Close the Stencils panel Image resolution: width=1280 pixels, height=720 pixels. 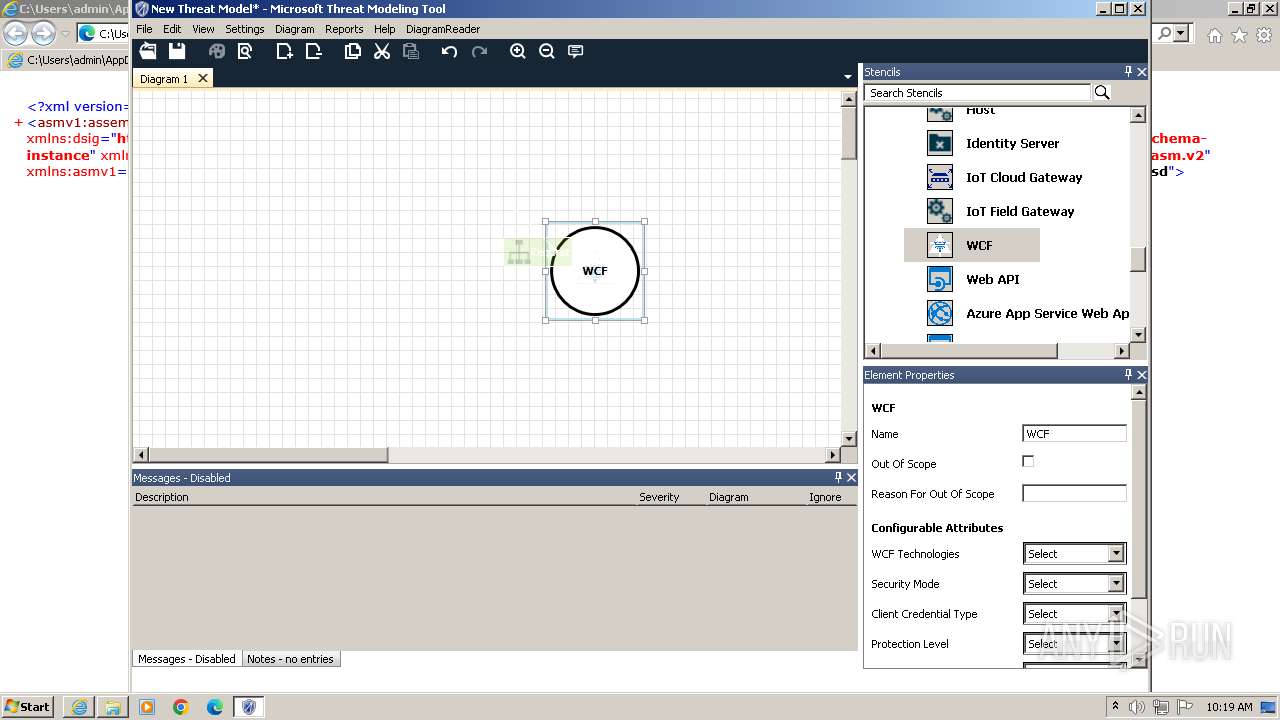pos(1142,72)
